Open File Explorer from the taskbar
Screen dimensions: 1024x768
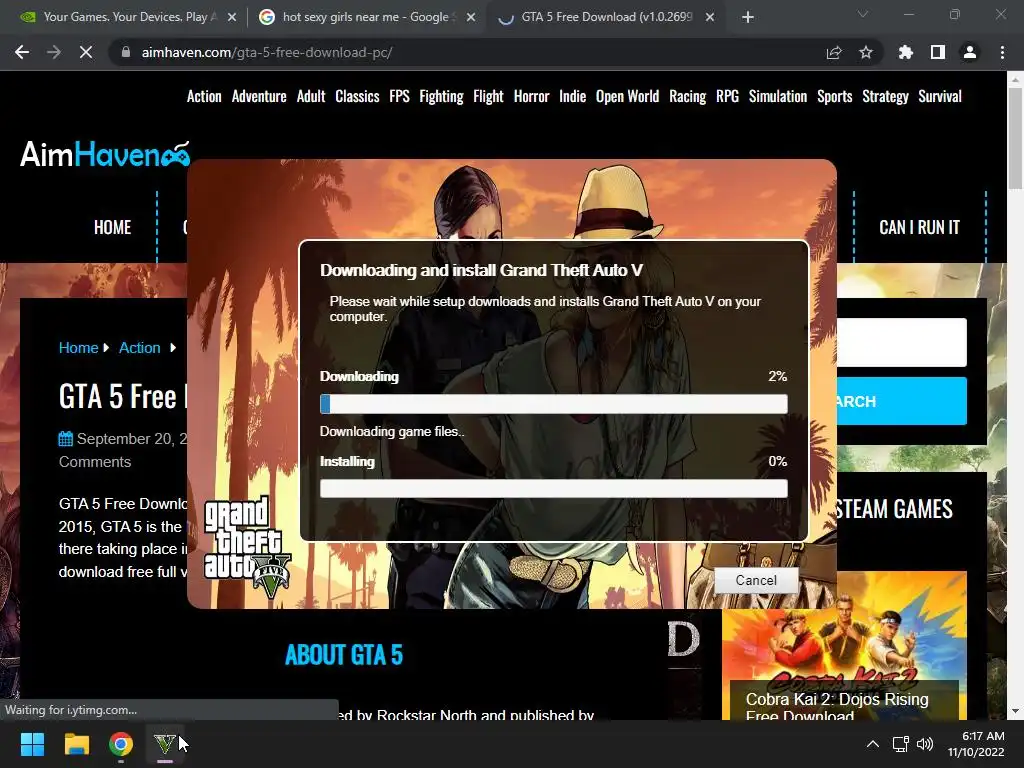(76, 744)
